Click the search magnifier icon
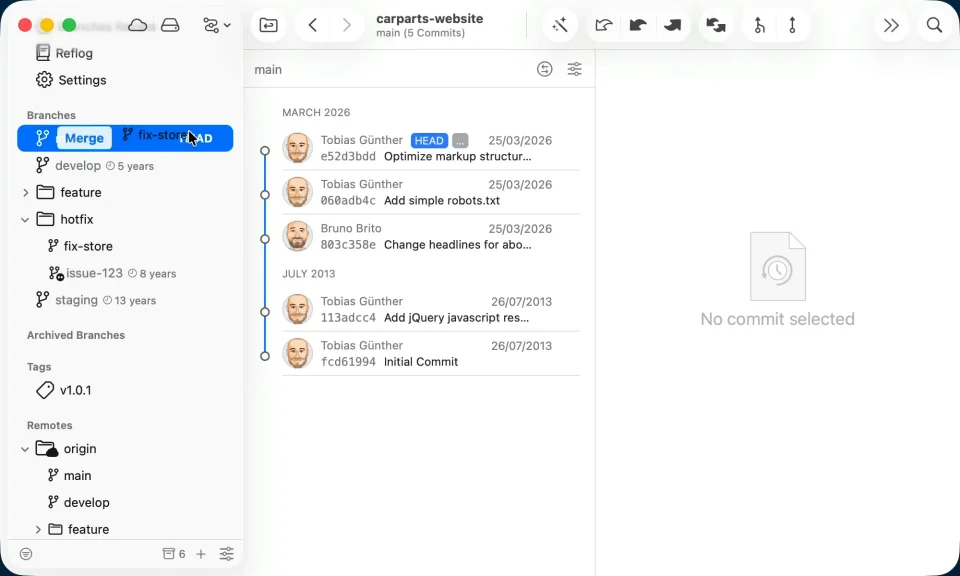The image size is (960, 576). [934, 25]
